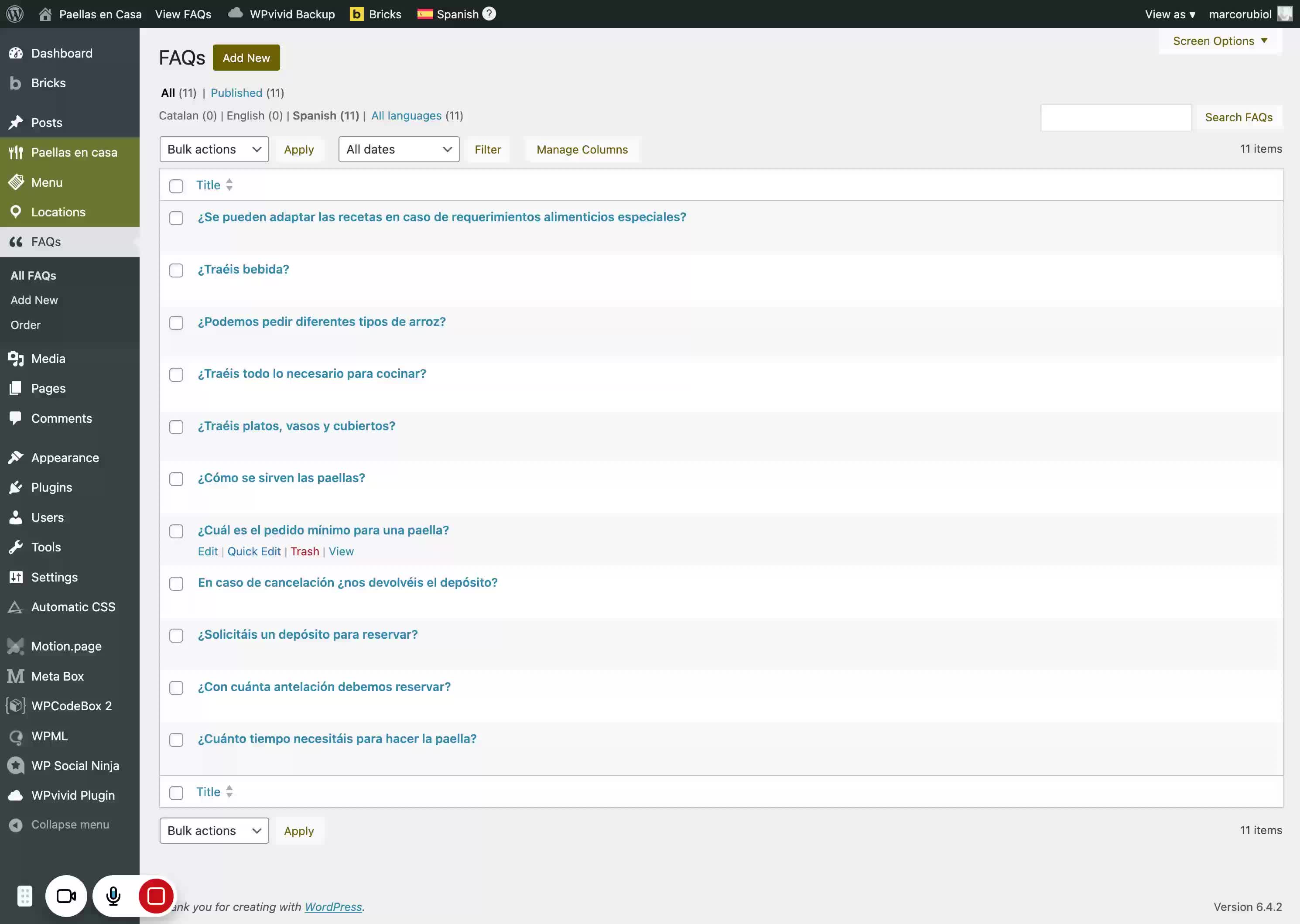Click the camera icon in recording controls

(x=66, y=896)
